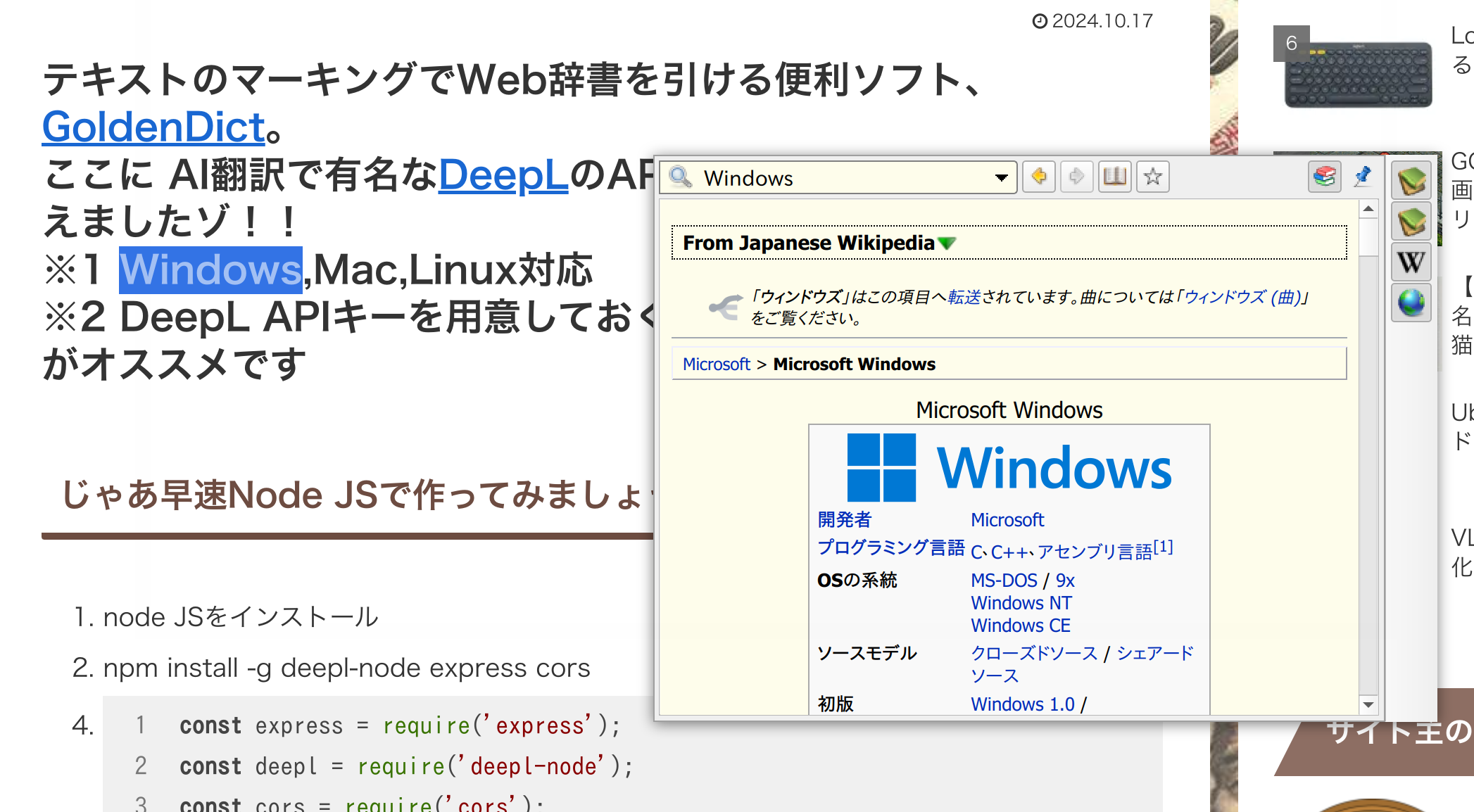
Task: Select the second green book dictionary icon
Action: [x=1411, y=222]
